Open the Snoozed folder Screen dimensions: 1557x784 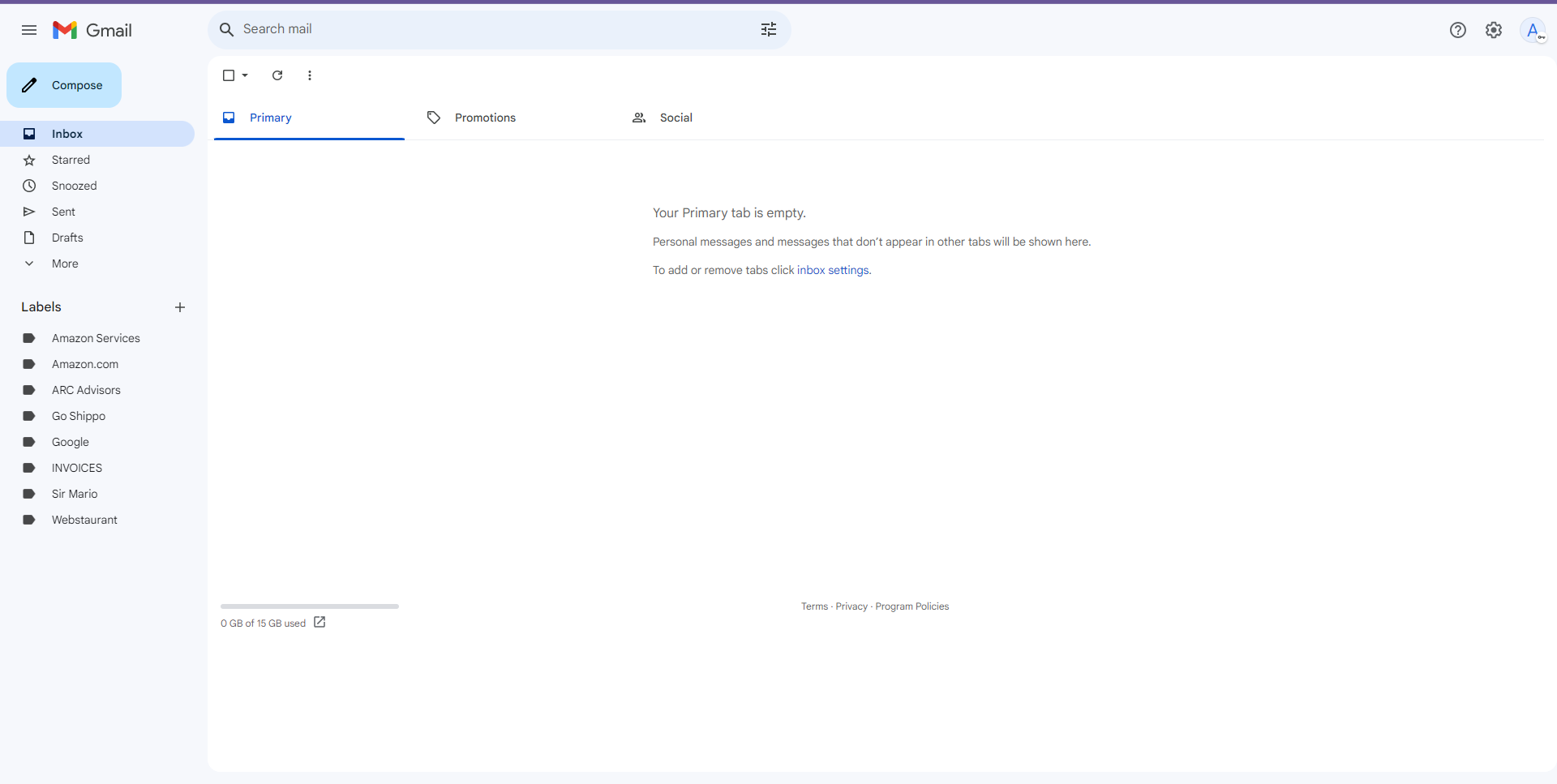click(97, 186)
